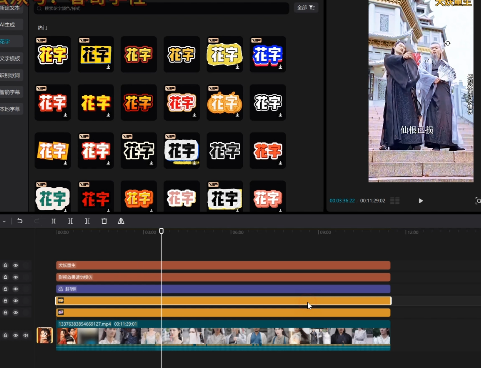481x368 pixels.
Task: Open the 花字 category in left sidebar
Action: point(10,42)
